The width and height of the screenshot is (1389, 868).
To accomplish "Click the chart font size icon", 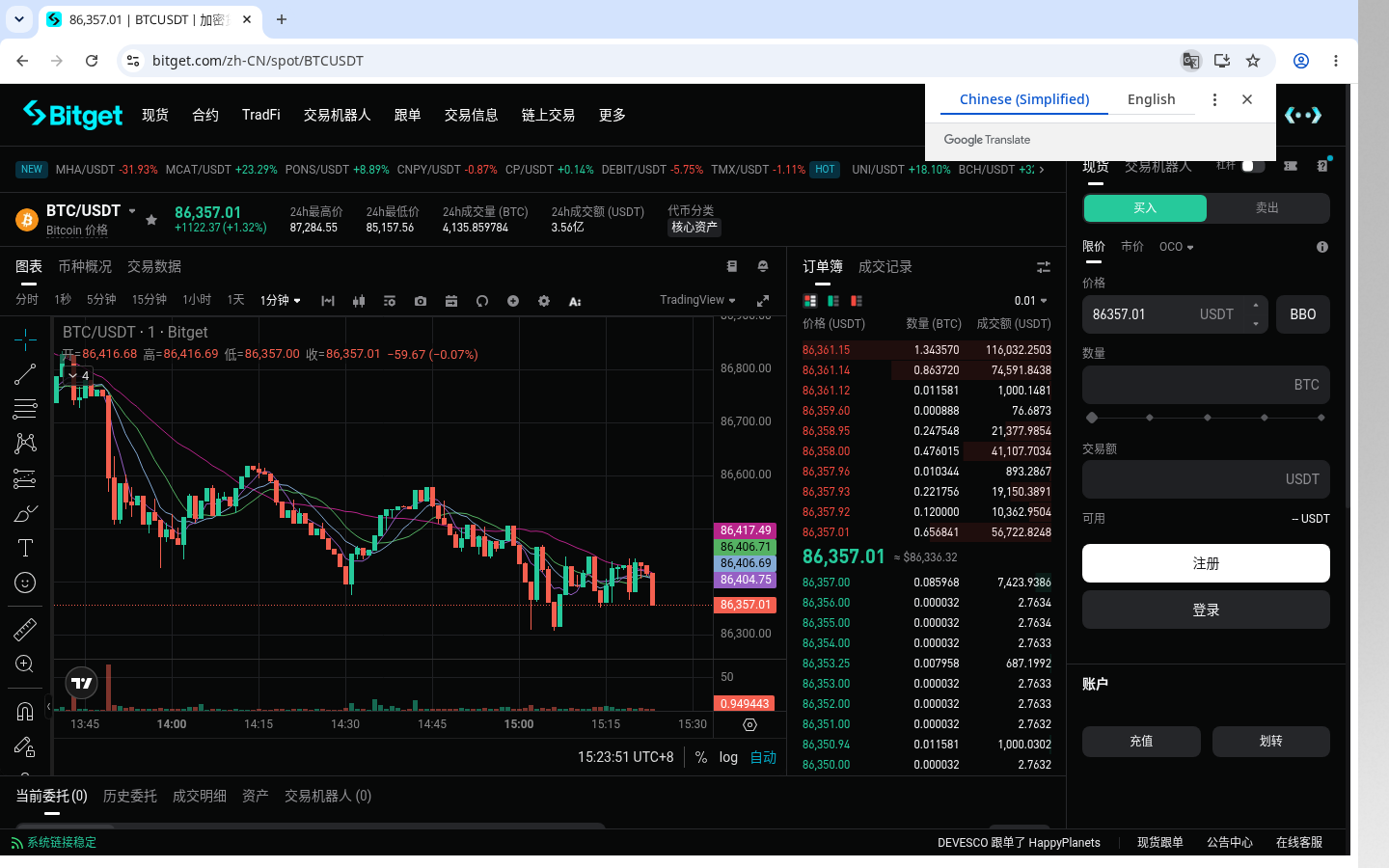I will click(575, 301).
